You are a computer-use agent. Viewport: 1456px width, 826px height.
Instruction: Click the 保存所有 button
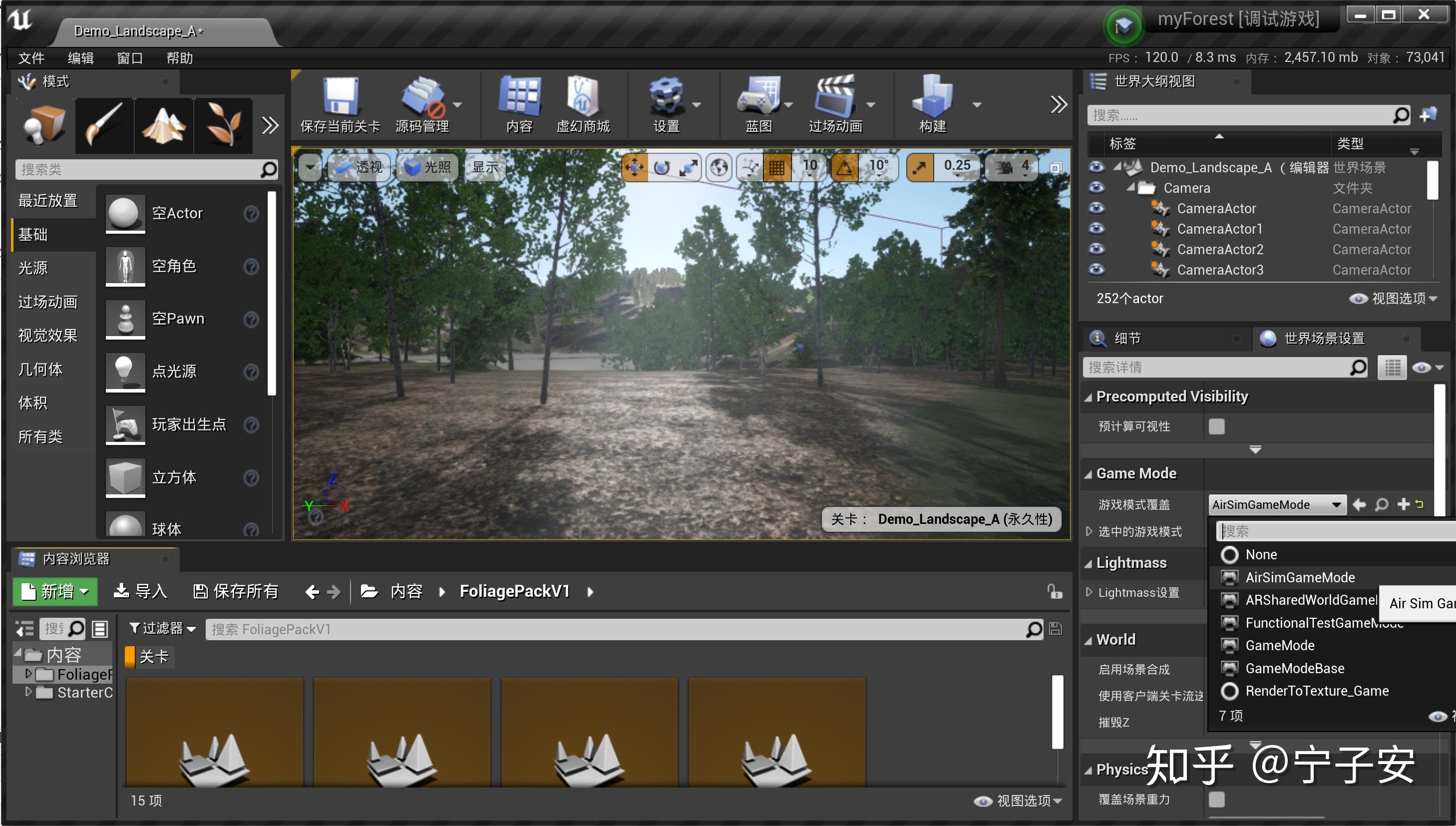click(x=235, y=591)
